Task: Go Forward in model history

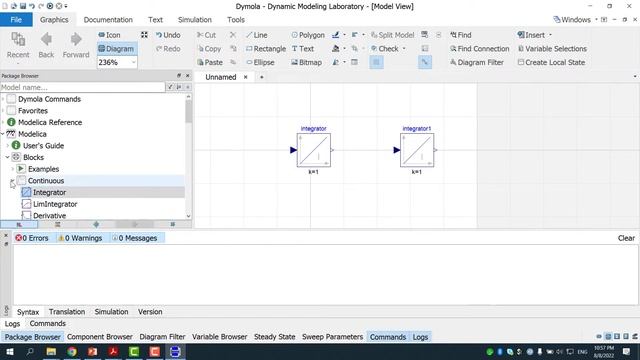Action: pos(76,46)
